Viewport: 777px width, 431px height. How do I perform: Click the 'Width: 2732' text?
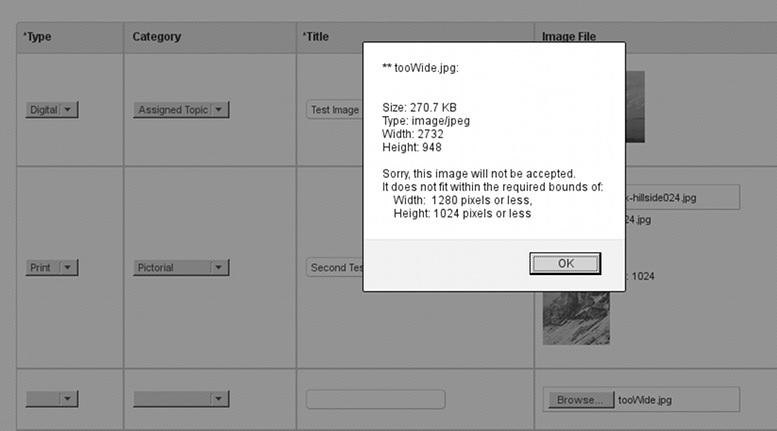(x=413, y=134)
